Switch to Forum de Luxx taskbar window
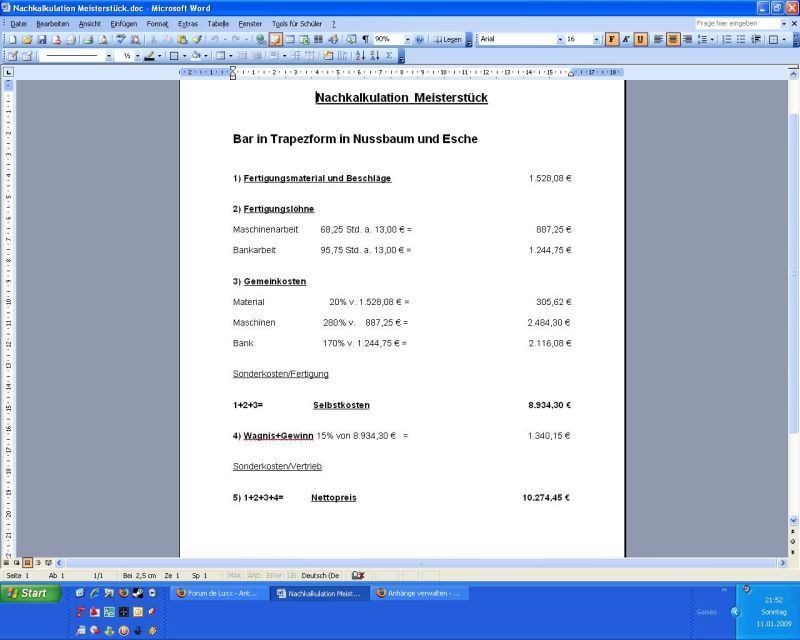This screenshot has height=640, width=800. pyautogui.click(x=220, y=593)
